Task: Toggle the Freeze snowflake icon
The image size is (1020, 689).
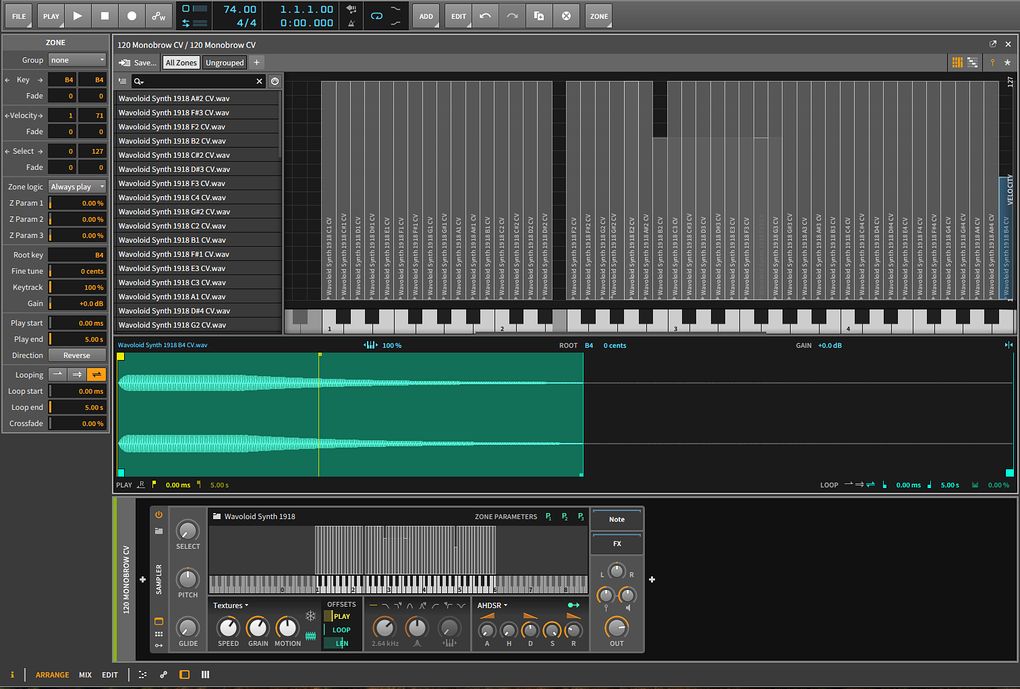Action: coord(310,616)
